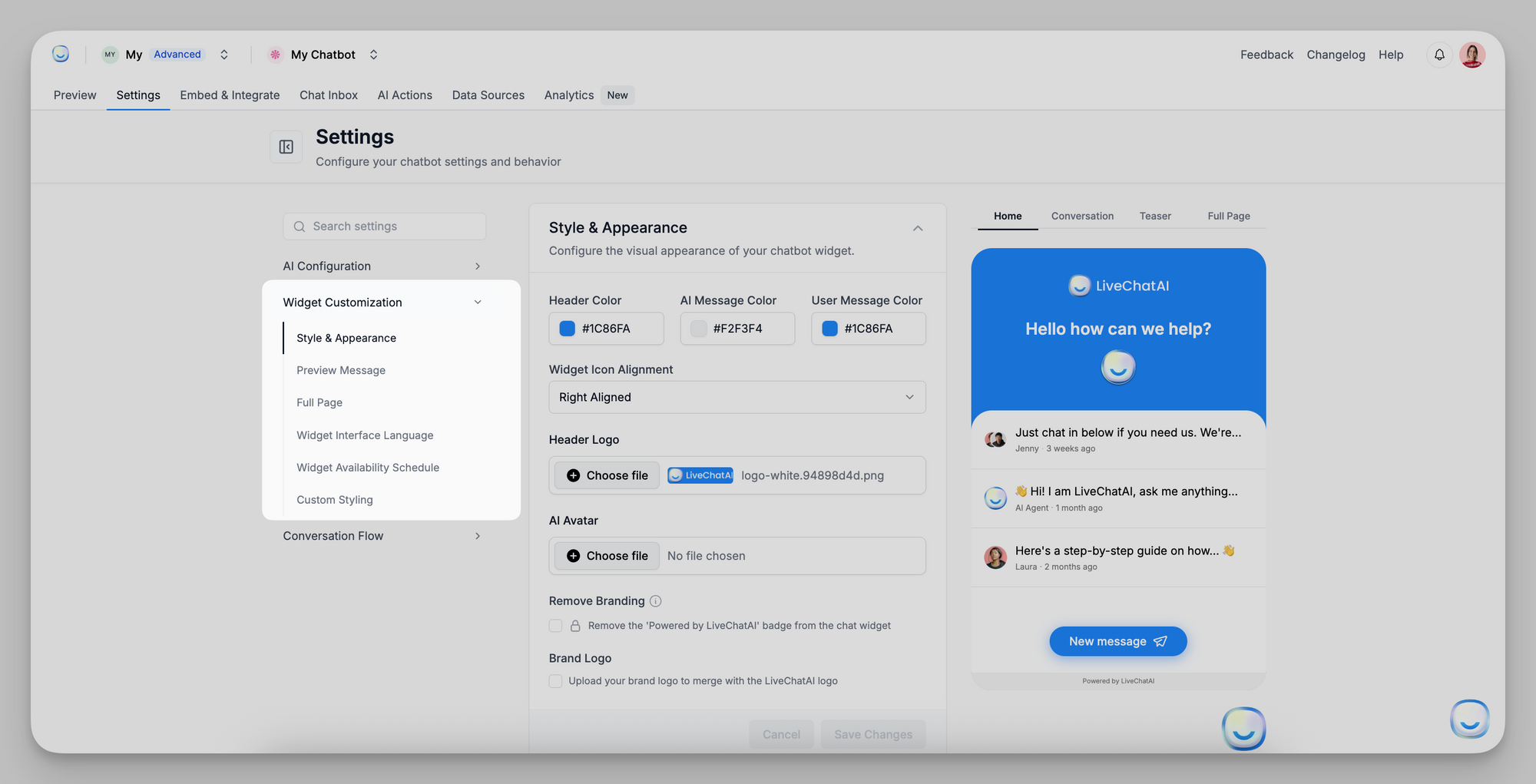Switch to the Preview tab

pyautogui.click(x=75, y=95)
